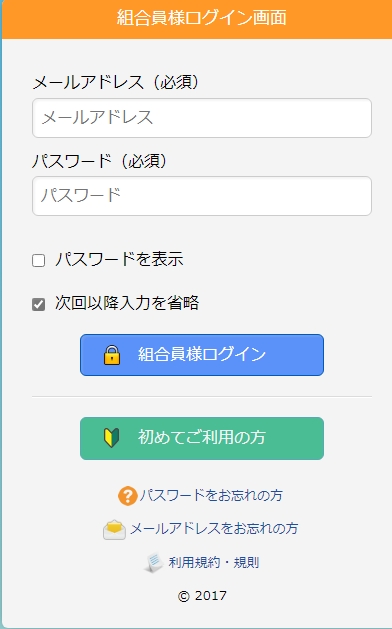Click the yellow padlock icon on login button
392x629 pixels.
[x=112, y=355]
